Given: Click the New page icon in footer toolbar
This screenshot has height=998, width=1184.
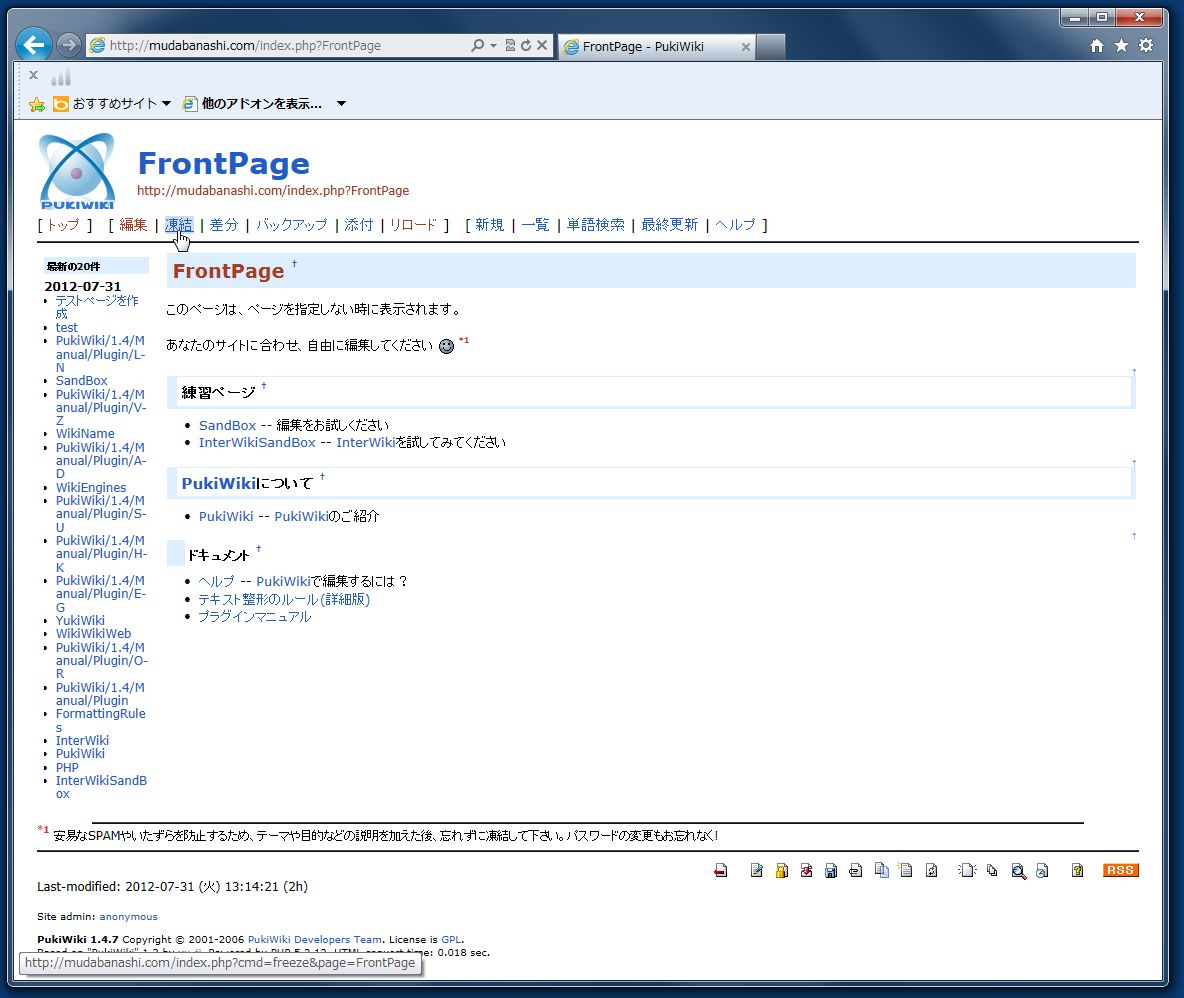Looking at the screenshot, I should point(967,871).
